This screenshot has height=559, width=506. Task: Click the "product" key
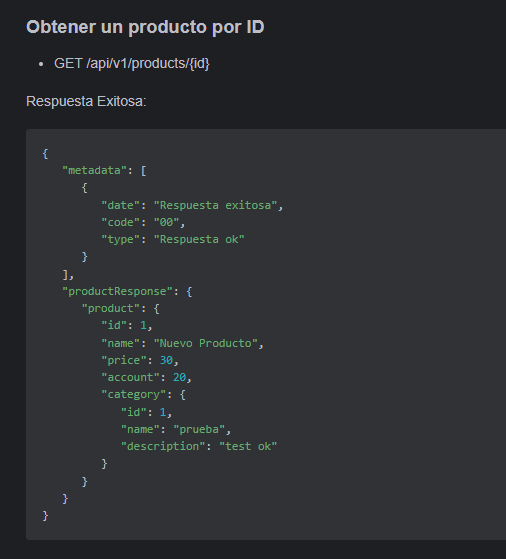111,308
